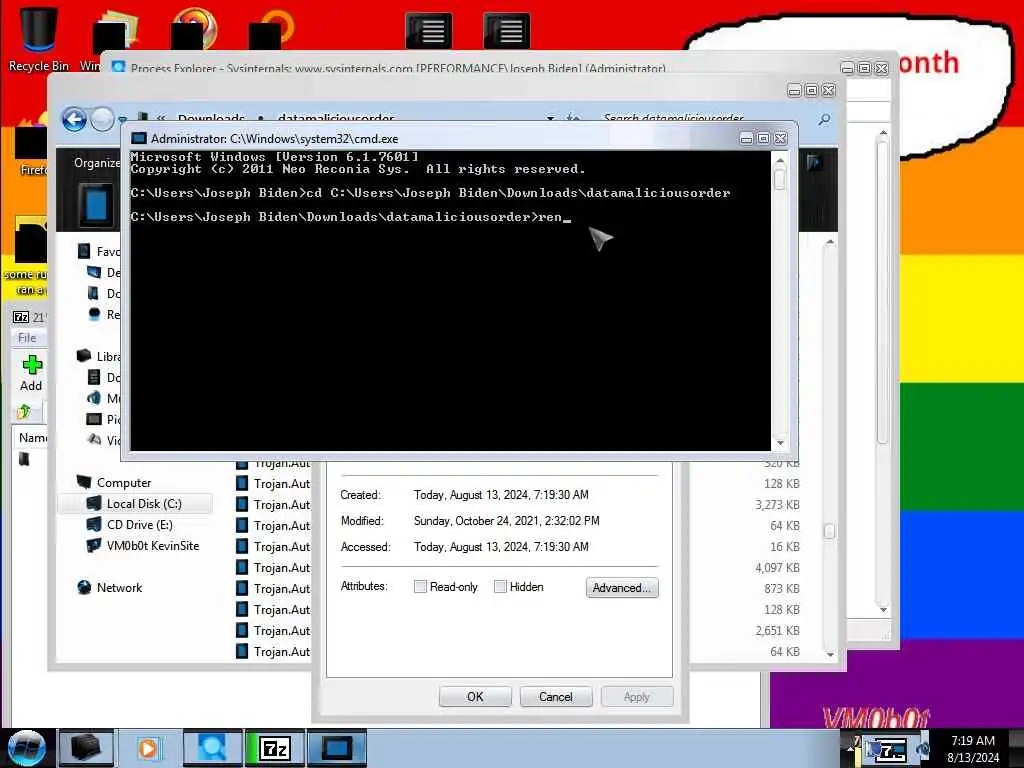Enable the Read-only attribute checkbox
This screenshot has width=1024, height=768.
point(420,586)
